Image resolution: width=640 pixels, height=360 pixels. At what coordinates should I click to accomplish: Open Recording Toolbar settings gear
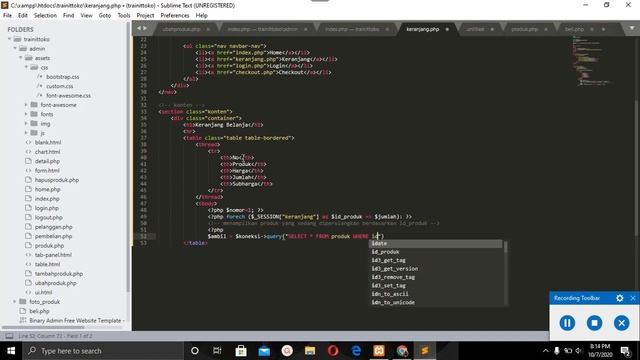tap(620, 298)
